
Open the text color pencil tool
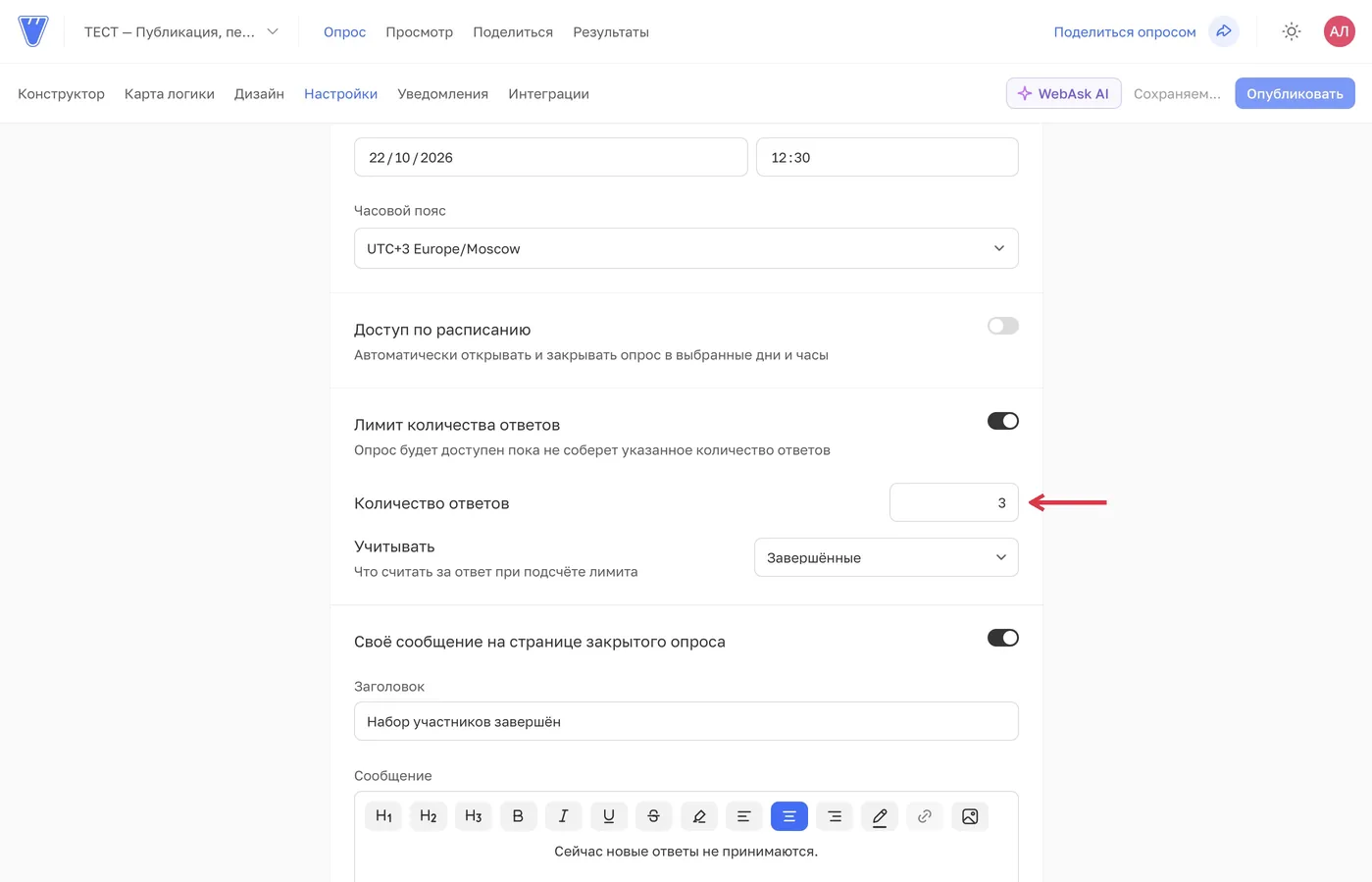pyautogui.click(x=880, y=816)
